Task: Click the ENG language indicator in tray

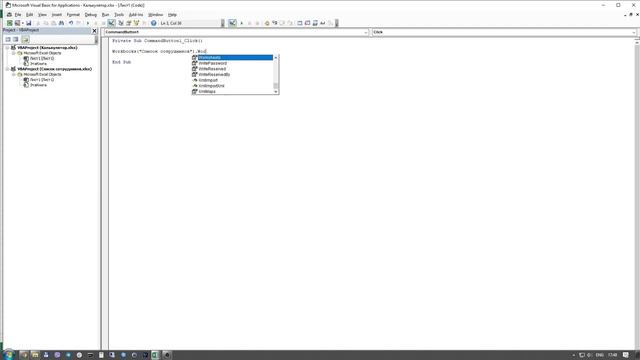Action: coord(600,355)
